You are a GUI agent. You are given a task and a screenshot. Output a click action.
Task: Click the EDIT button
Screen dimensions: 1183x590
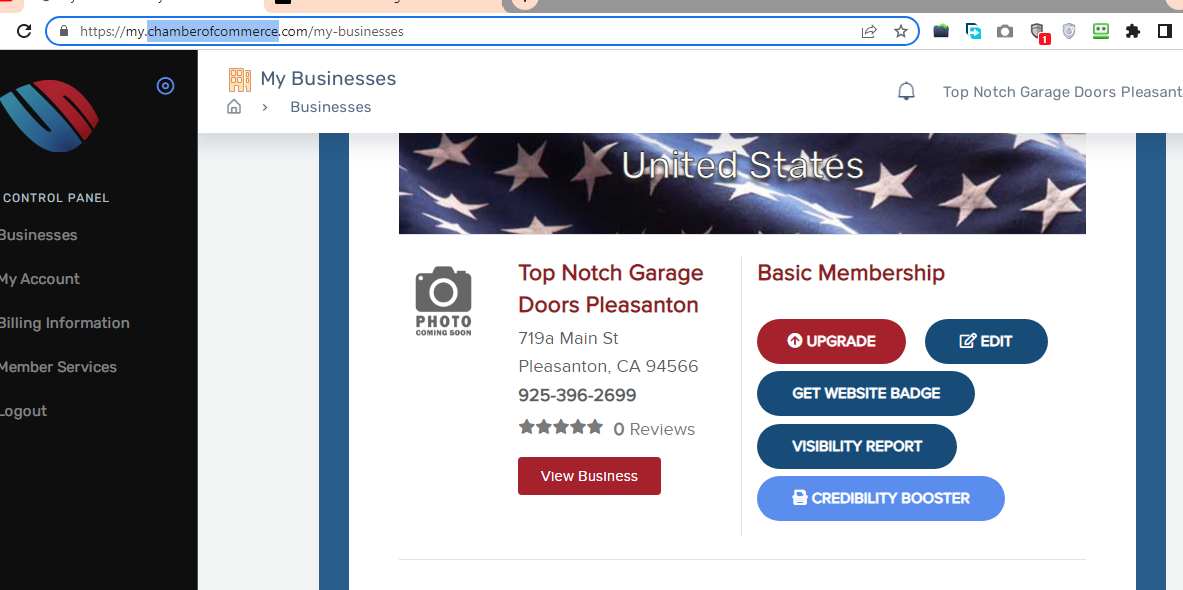986,341
